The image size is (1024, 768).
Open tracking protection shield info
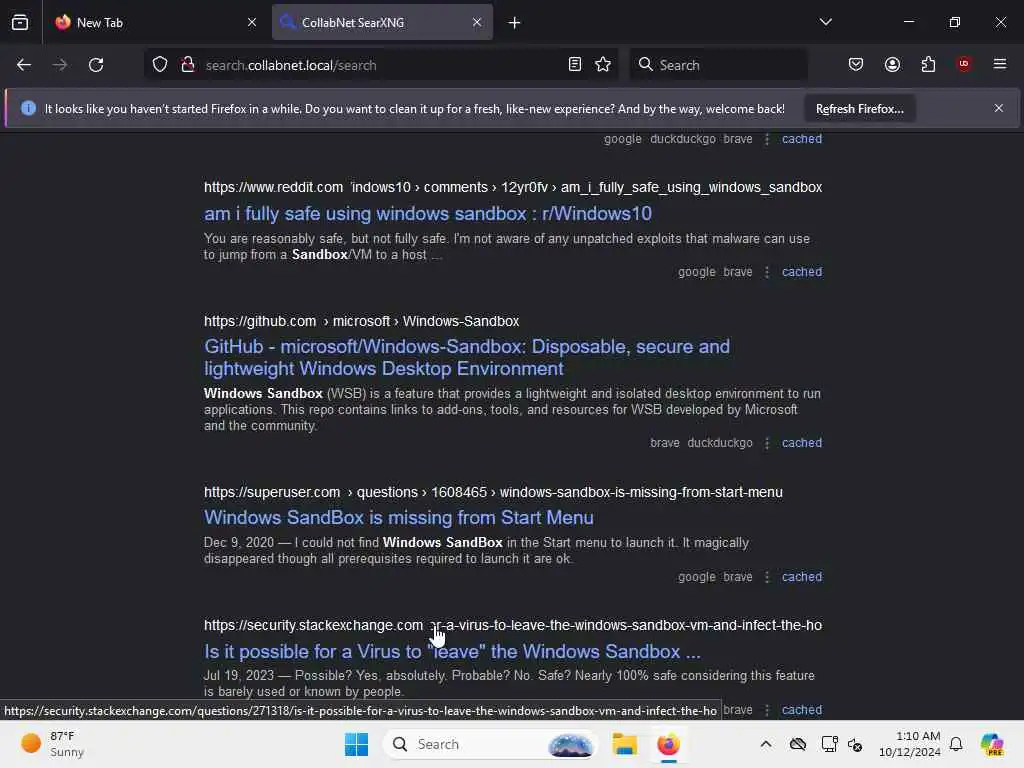point(160,65)
